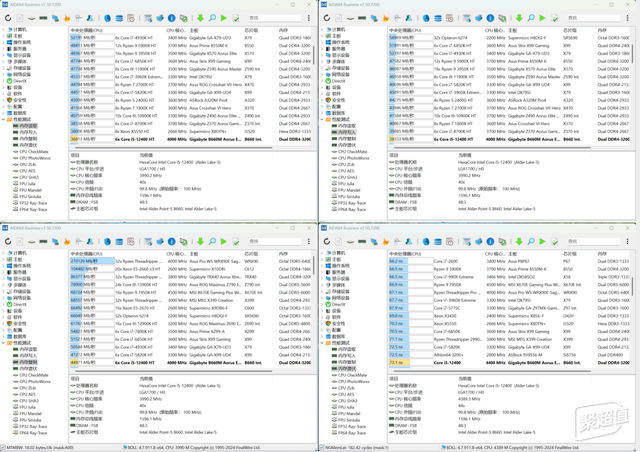640x452 pixels.
Task: Click the round blue globe icon in memory-copy window
Action: point(107,241)
